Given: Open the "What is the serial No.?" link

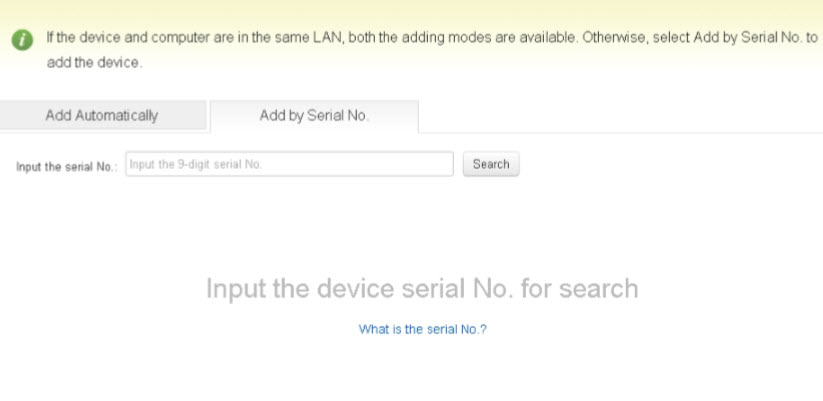Looking at the screenshot, I should 422,329.
